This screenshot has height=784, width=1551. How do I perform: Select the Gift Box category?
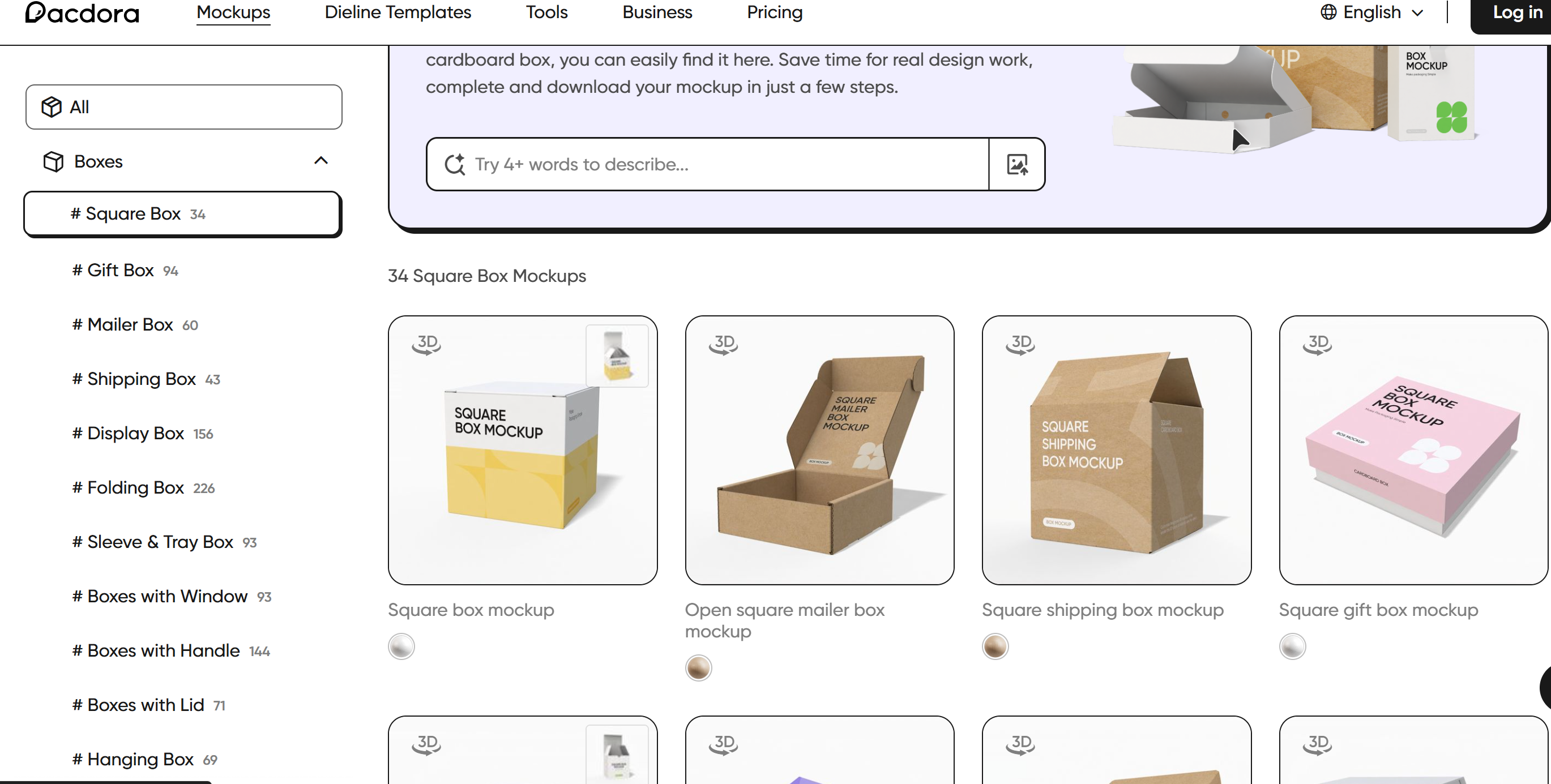(x=125, y=270)
